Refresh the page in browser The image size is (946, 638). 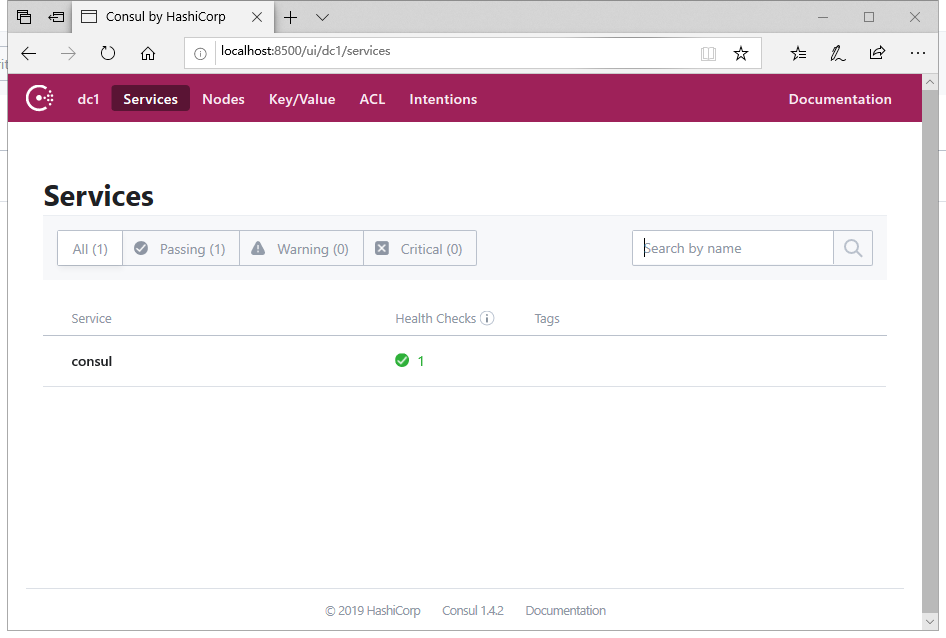click(108, 54)
